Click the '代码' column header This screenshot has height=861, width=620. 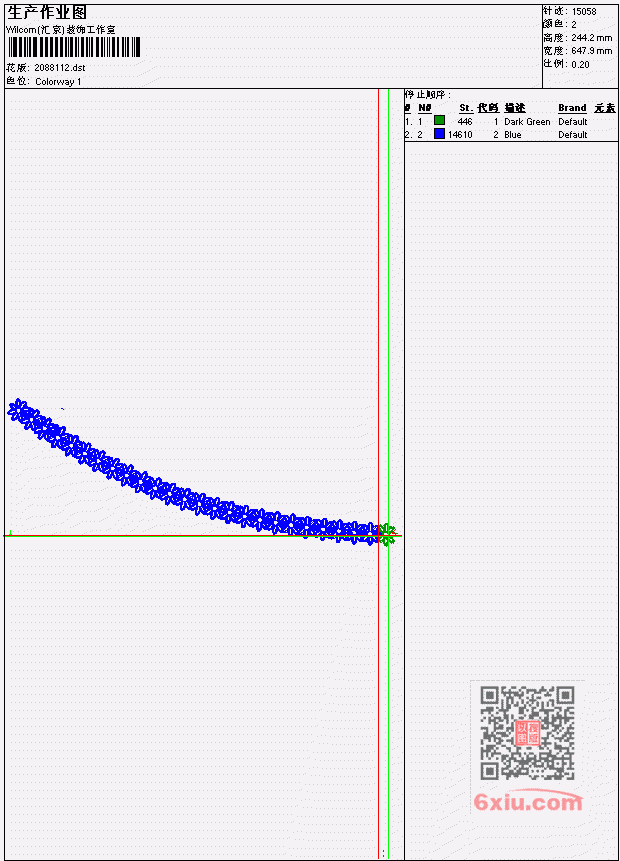(488, 108)
